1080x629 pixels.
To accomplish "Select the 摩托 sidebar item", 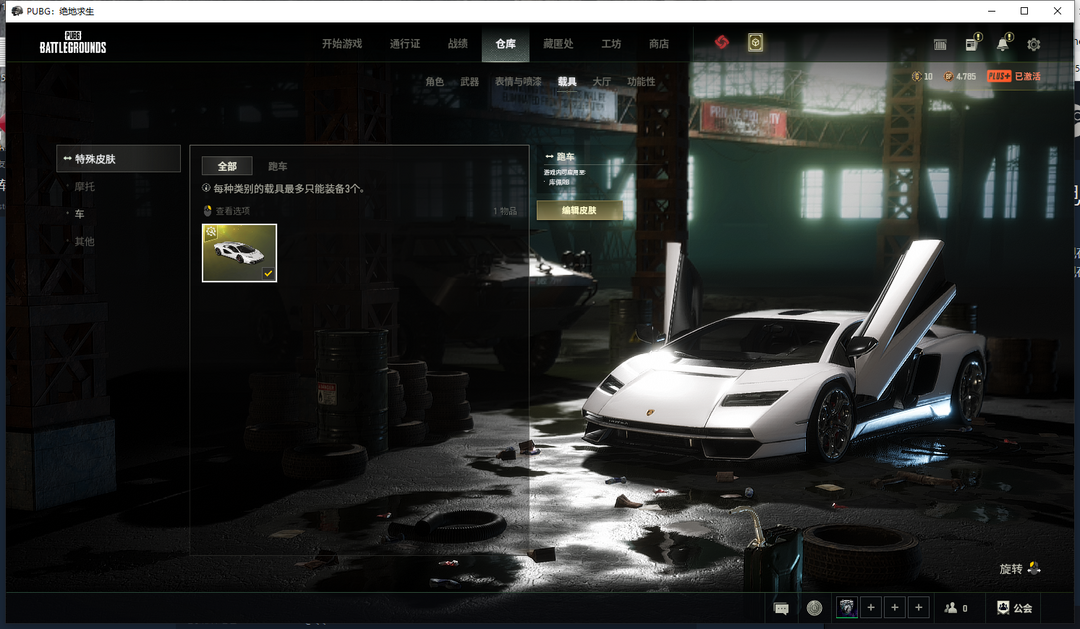I will click(x=85, y=186).
